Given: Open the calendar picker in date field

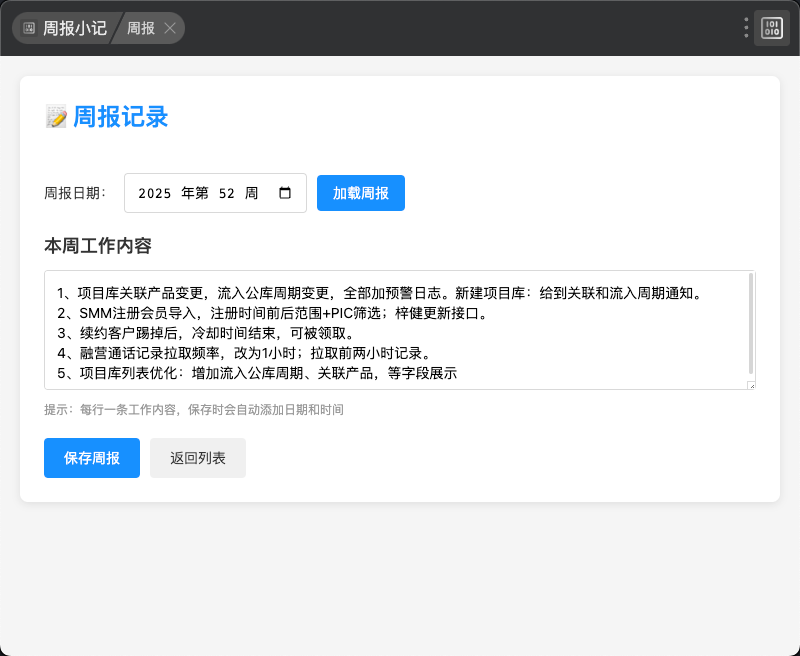Looking at the screenshot, I should (285, 193).
